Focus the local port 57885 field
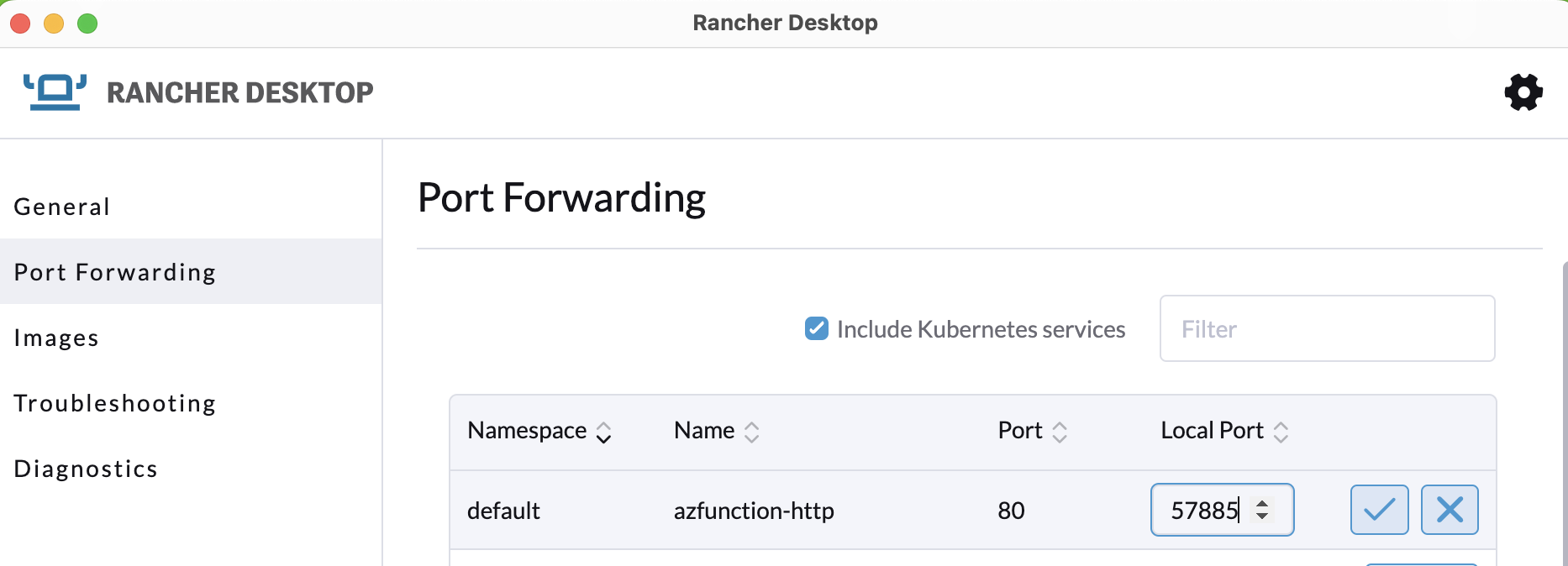Image resolution: width=1568 pixels, height=566 pixels. coord(1203,510)
